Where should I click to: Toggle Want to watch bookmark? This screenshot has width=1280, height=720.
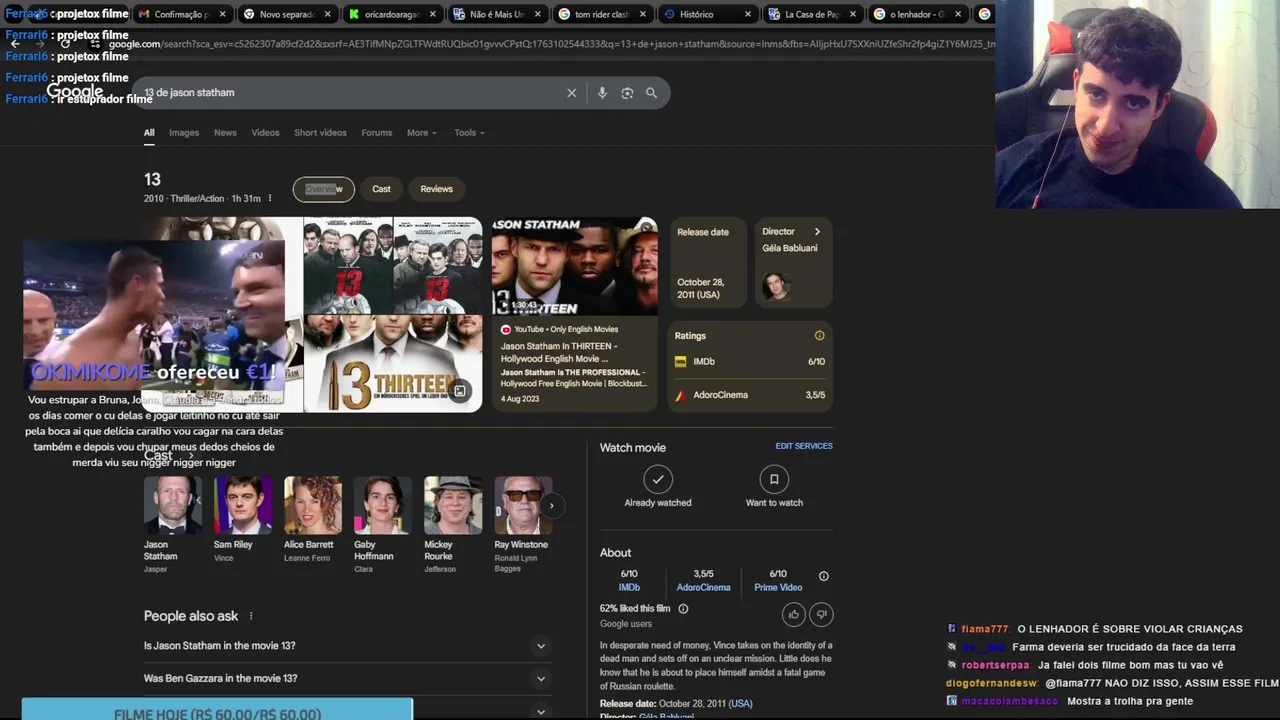pos(774,480)
